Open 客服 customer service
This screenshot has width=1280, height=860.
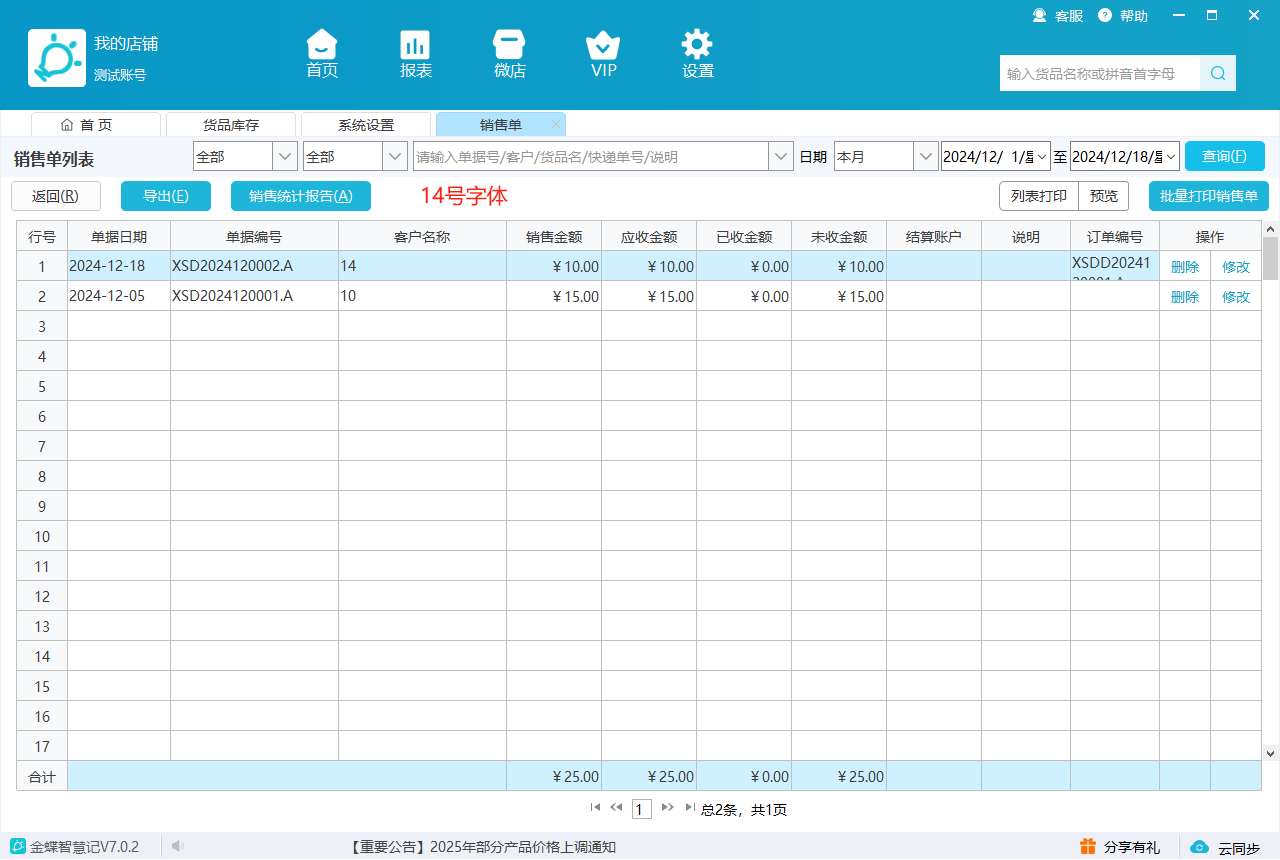click(1058, 15)
